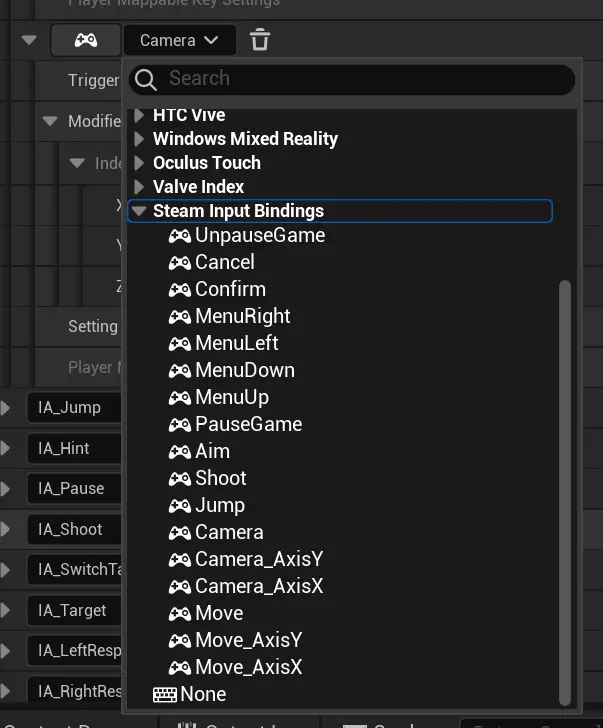The image size is (603, 728).
Task: Expand the IA_Jump action mapping
Action: pos(5,408)
